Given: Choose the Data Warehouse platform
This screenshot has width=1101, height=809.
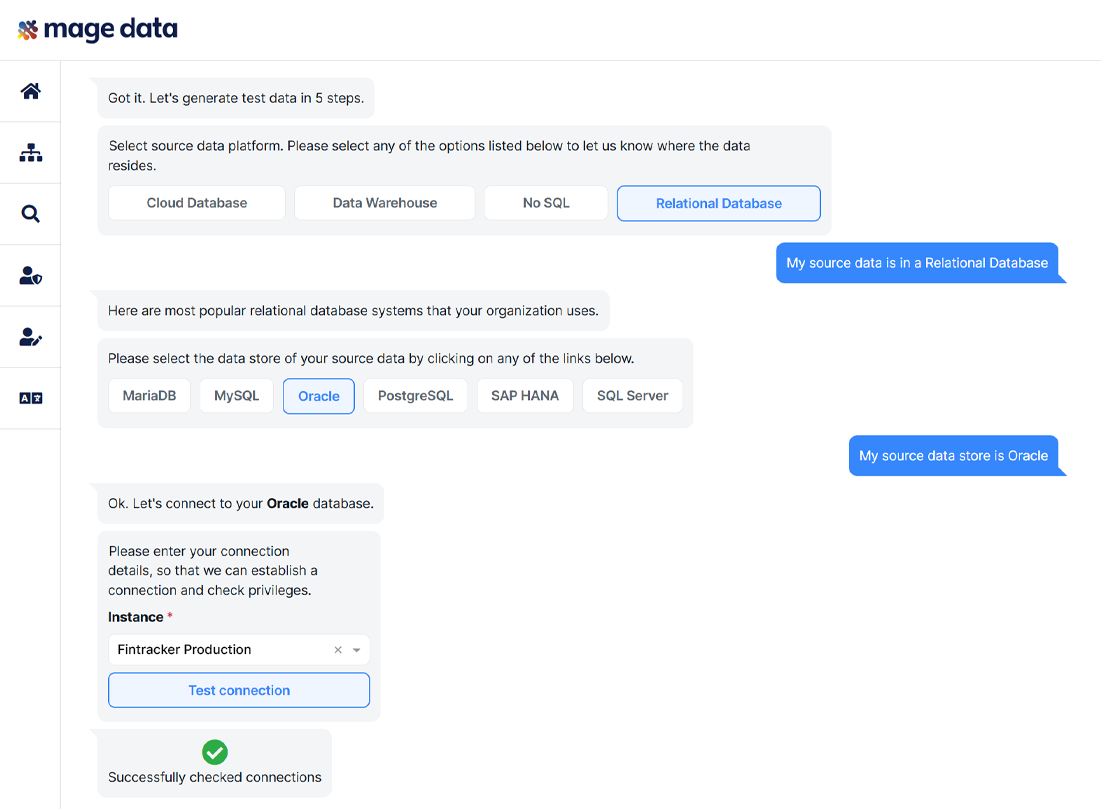Looking at the screenshot, I should (385, 203).
